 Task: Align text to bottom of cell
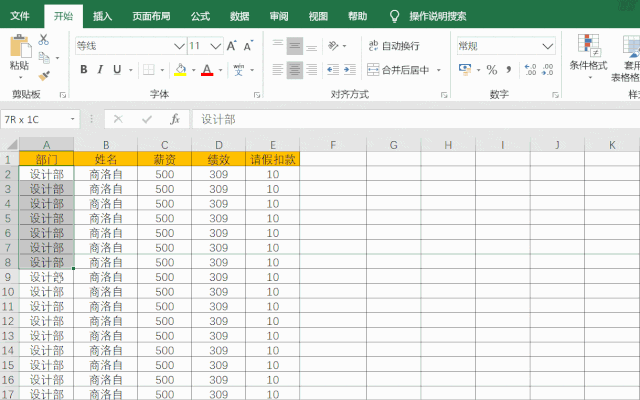(x=311, y=46)
